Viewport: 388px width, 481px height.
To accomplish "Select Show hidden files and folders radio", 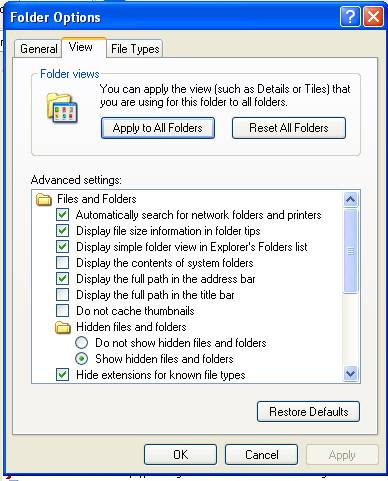I will pyautogui.click(x=81, y=359).
